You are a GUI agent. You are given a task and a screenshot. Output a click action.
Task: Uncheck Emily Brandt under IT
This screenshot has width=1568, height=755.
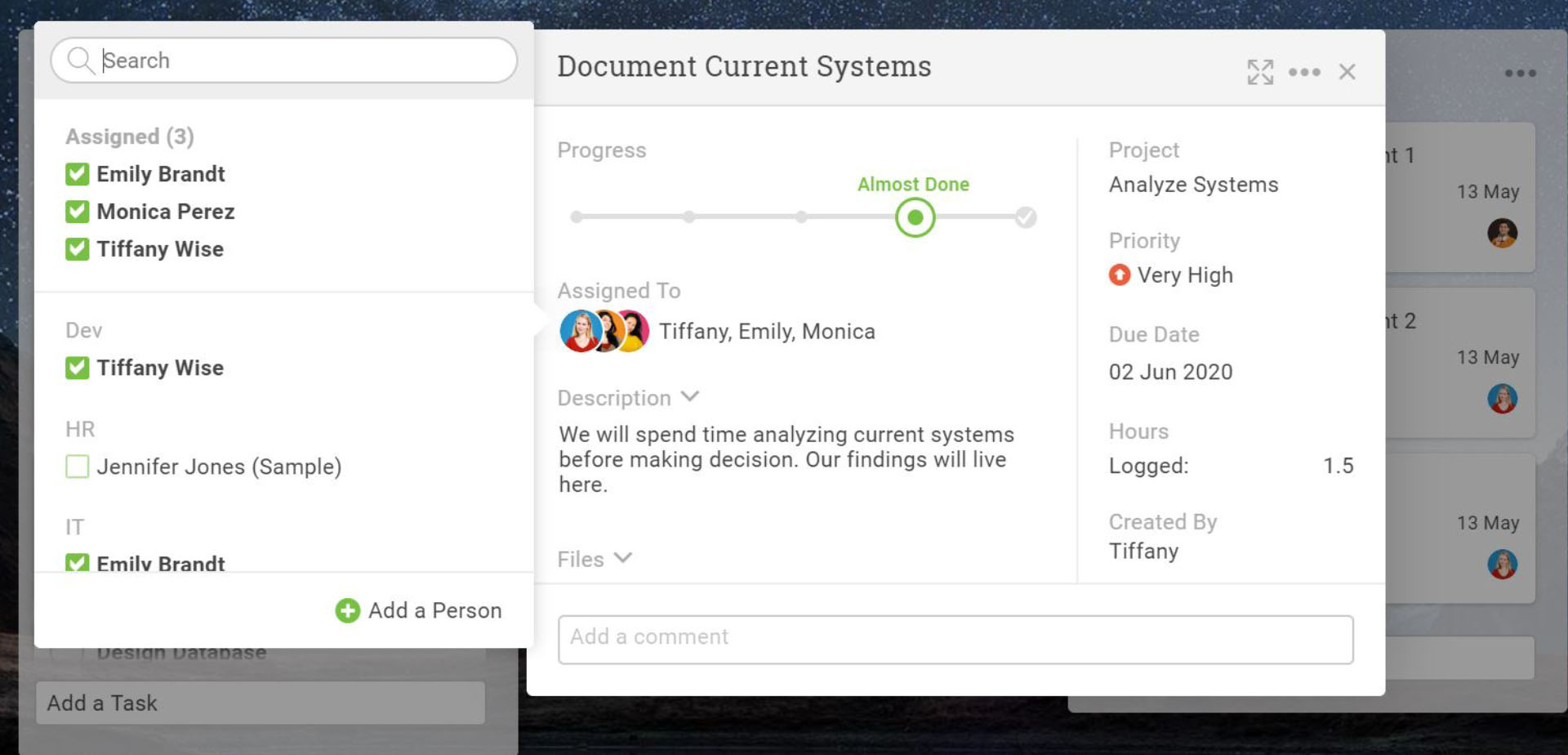click(x=78, y=563)
